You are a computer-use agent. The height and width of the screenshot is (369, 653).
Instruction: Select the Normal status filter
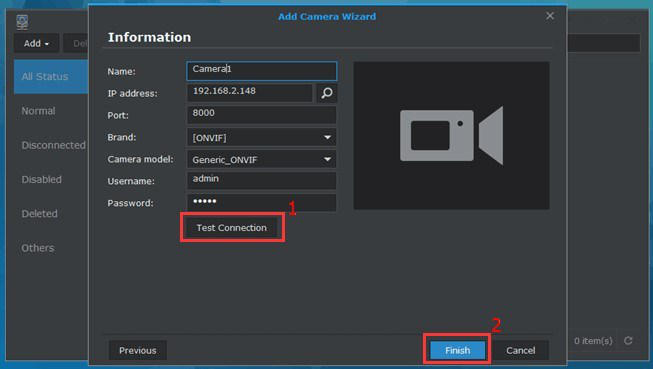[x=38, y=111]
